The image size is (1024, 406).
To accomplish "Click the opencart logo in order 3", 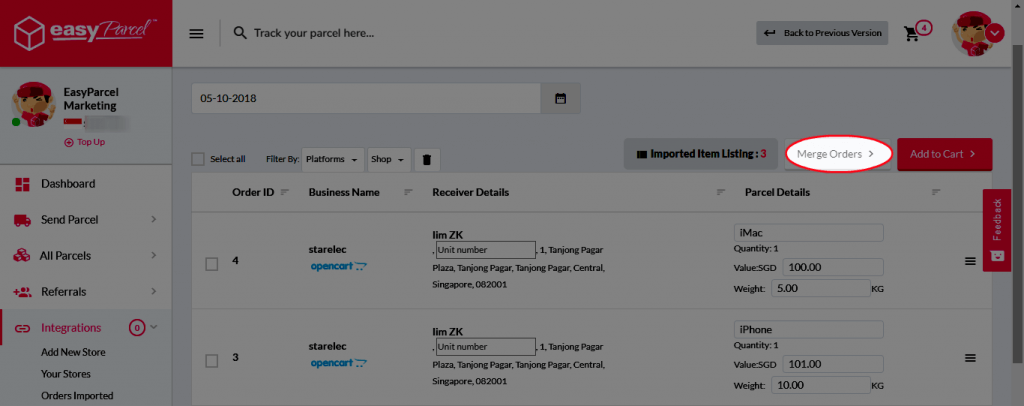I will 339,363.
